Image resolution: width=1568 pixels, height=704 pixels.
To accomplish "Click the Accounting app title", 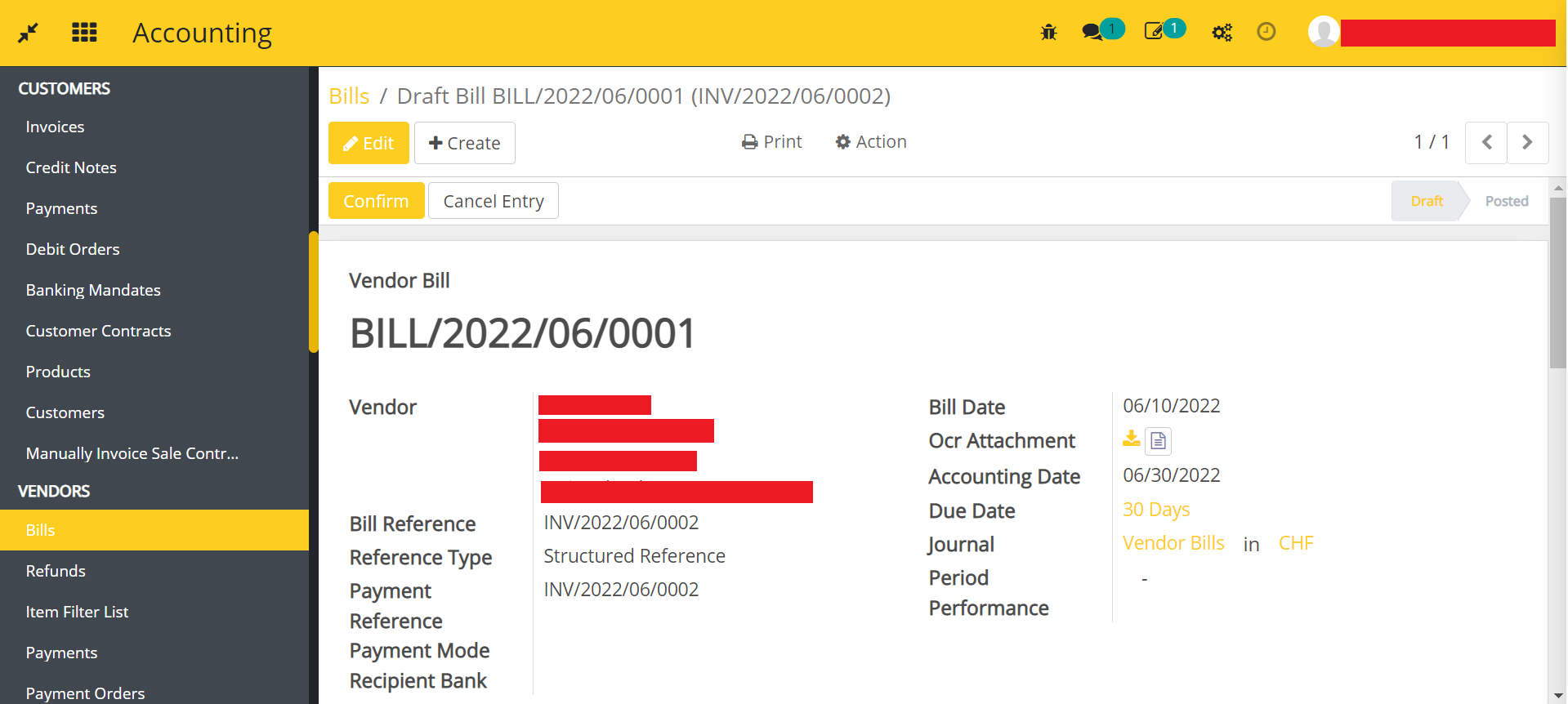I will (x=203, y=33).
